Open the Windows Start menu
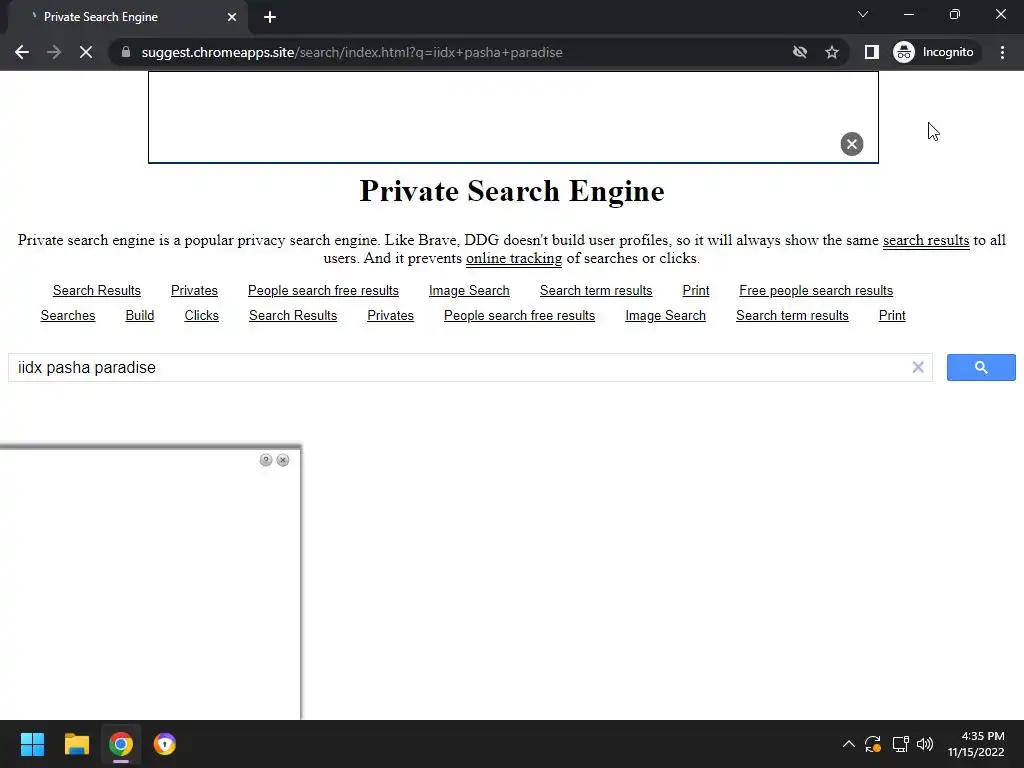Screen dimensions: 1024x768 coord(32,744)
